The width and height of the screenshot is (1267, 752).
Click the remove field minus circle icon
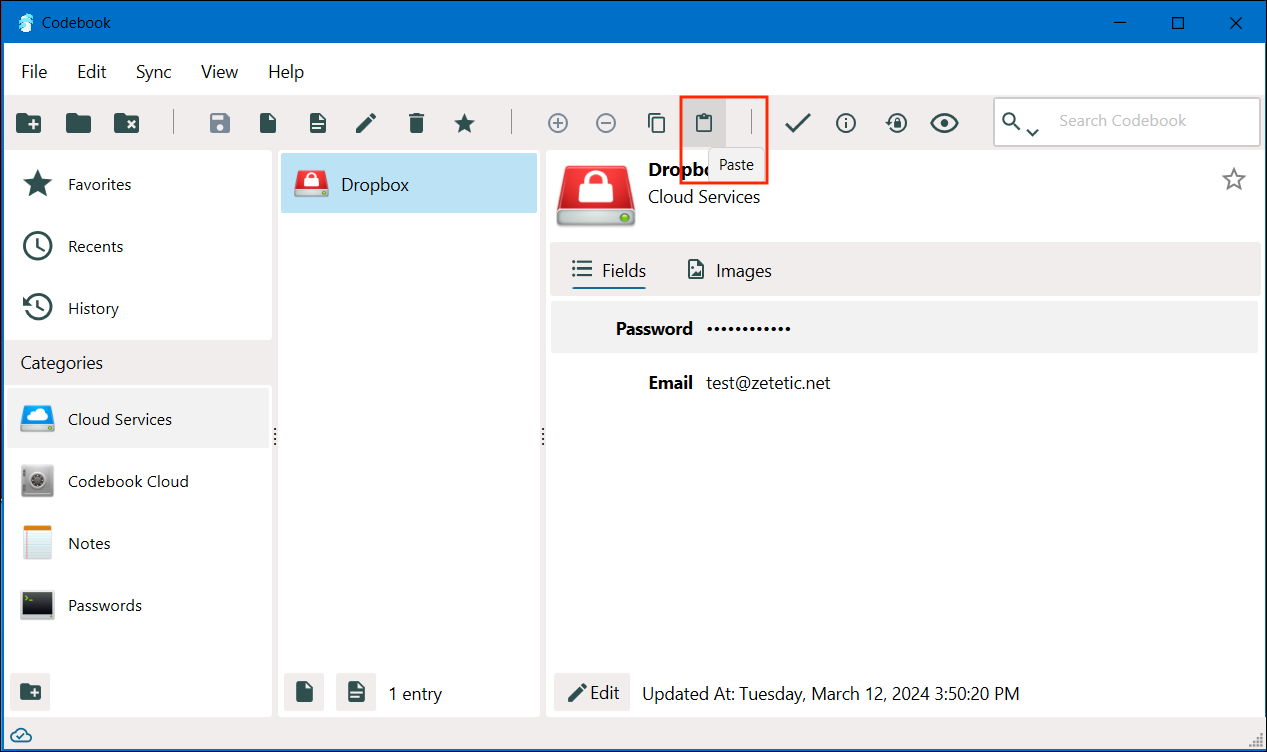tap(606, 123)
